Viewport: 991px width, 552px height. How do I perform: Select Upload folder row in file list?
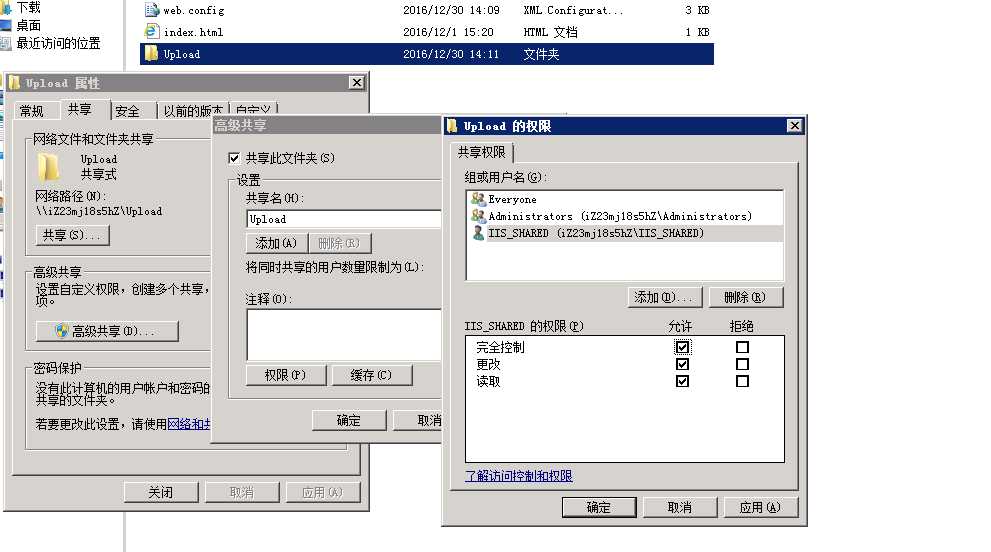(427, 54)
